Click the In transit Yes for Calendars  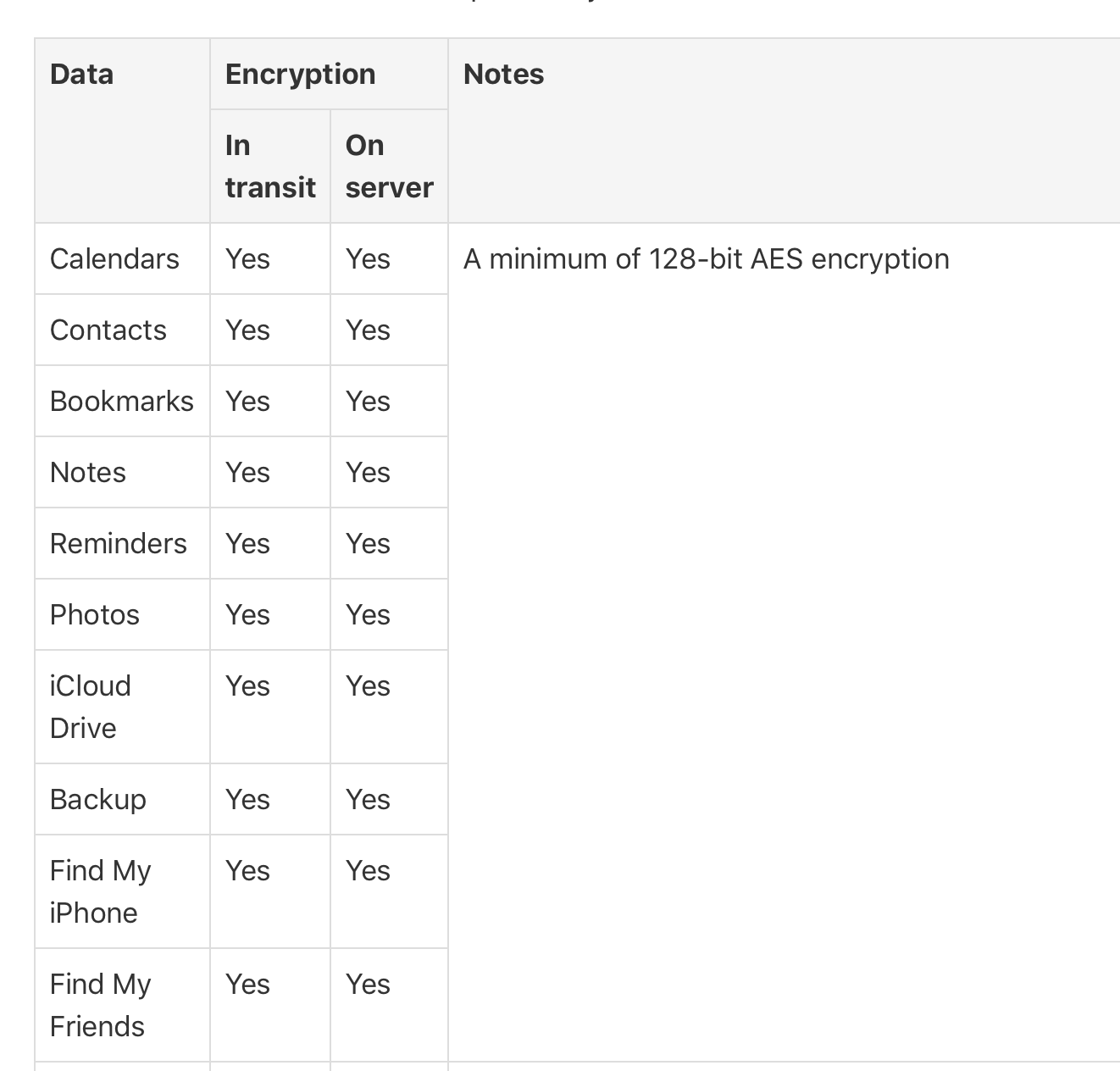[247, 259]
